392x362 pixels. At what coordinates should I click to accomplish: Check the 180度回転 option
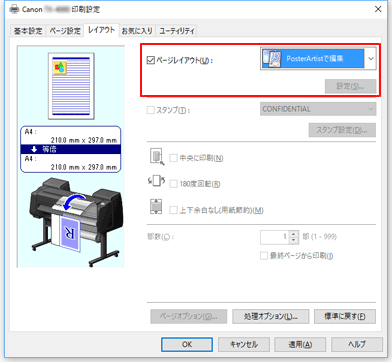(x=173, y=184)
